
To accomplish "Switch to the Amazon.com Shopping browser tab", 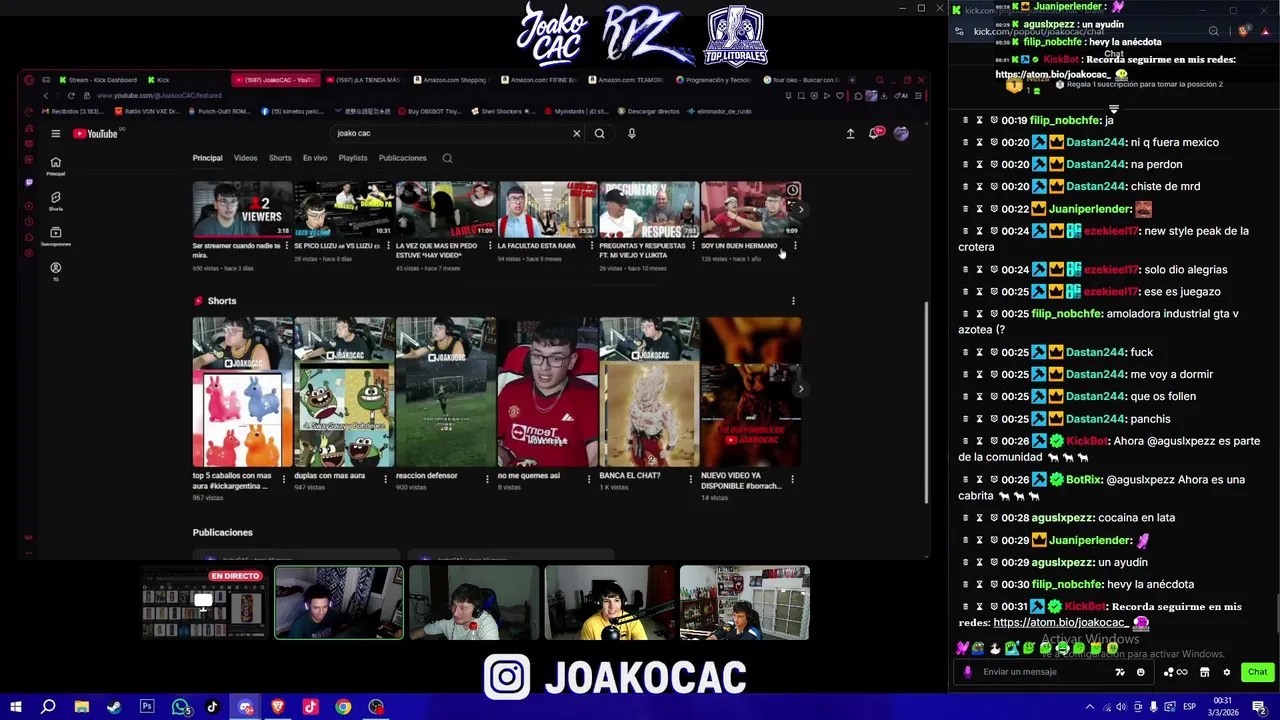I will pyautogui.click(x=453, y=80).
